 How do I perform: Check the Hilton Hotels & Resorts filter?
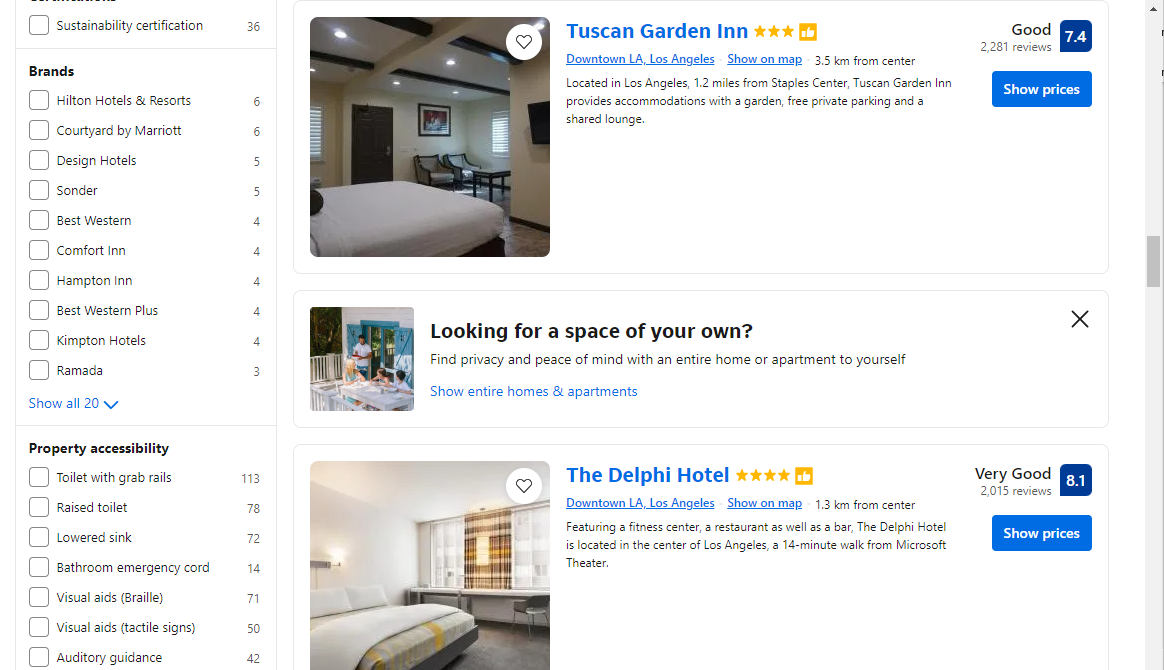coord(39,100)
